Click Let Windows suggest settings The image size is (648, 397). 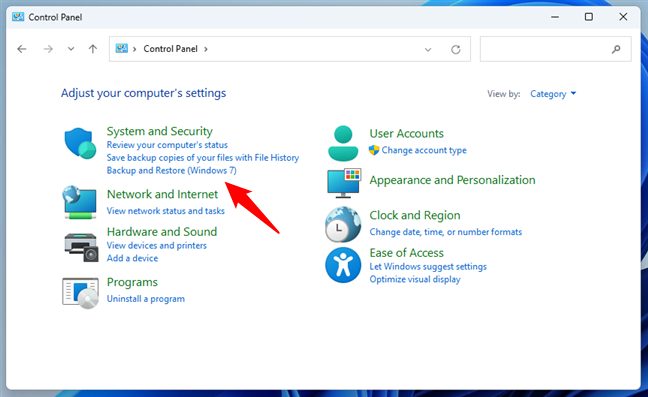coord(428,266)
